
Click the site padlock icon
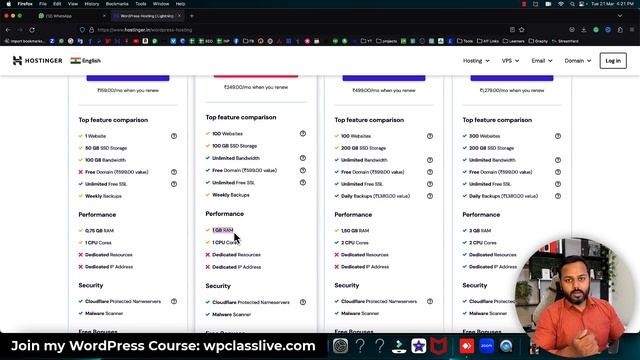pos(91,30)
